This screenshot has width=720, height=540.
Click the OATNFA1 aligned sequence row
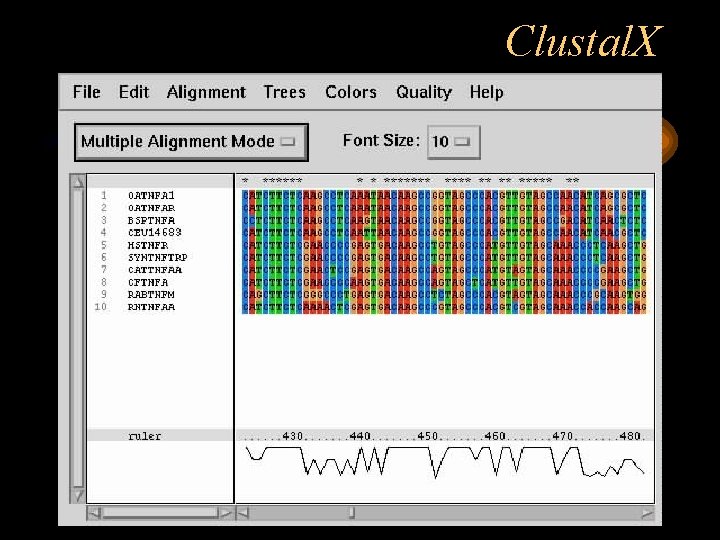tap(444, 196)
